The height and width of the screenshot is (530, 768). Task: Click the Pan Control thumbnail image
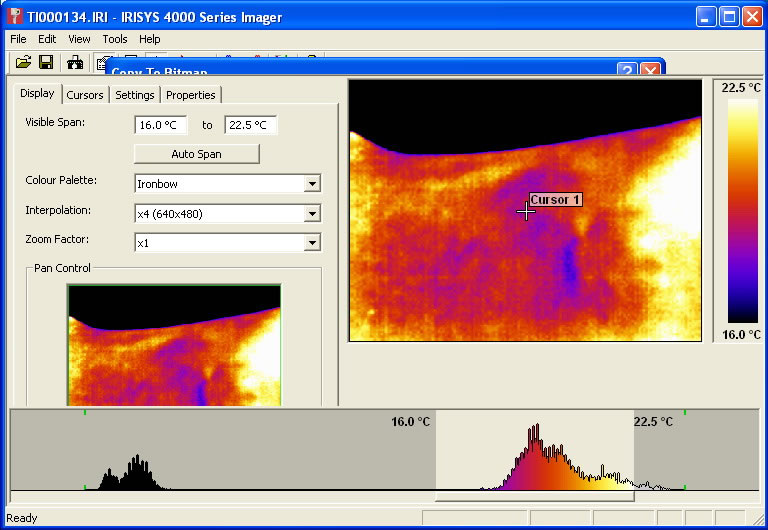tap(174, 345)
